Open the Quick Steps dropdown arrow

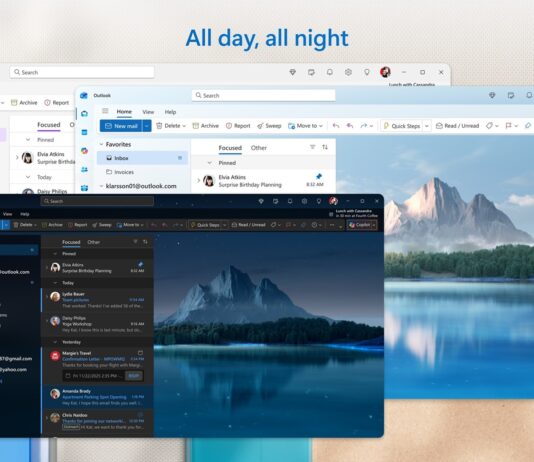click(427, 126)
